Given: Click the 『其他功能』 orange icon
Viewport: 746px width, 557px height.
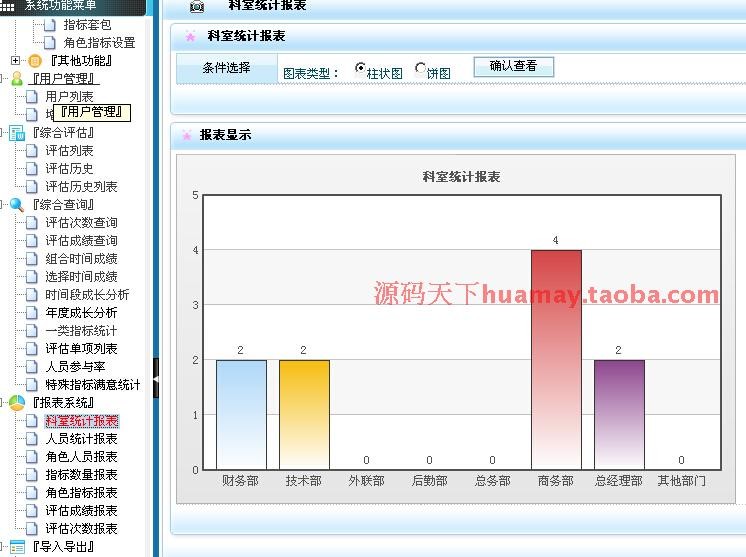Looking at the screenshot, I should (35, 61).
